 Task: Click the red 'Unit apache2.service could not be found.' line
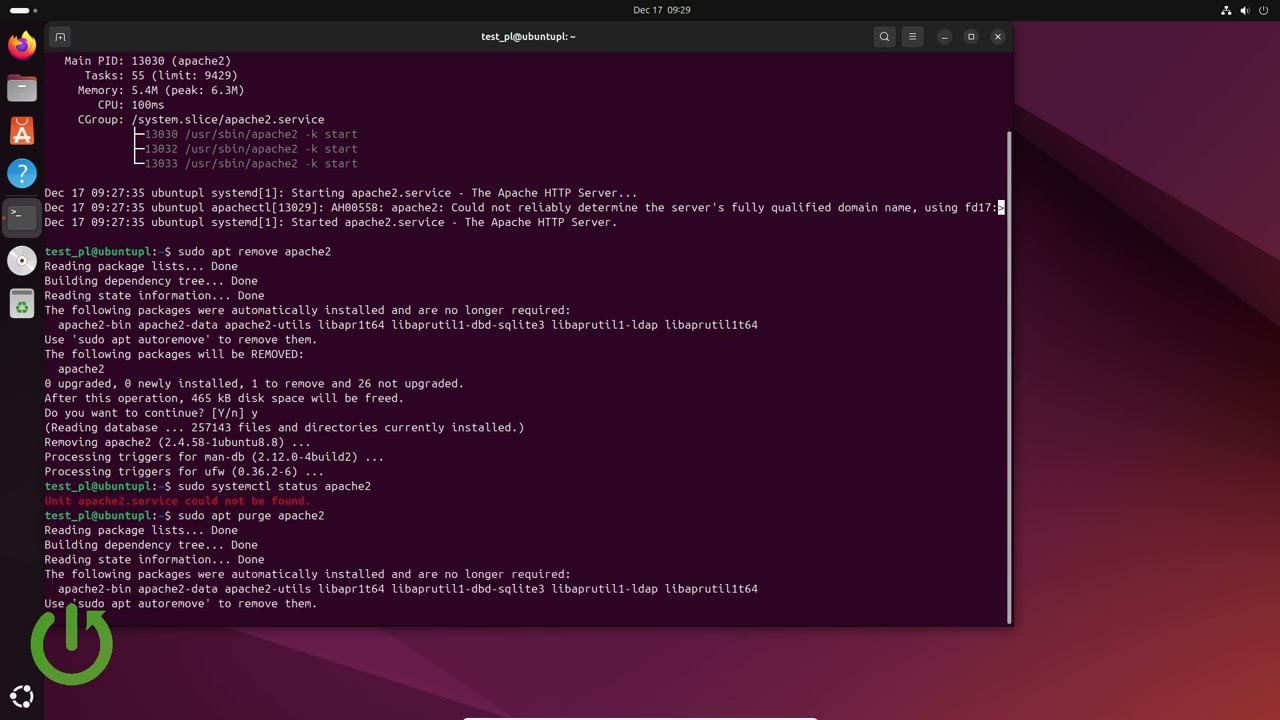tap(178, 501)
